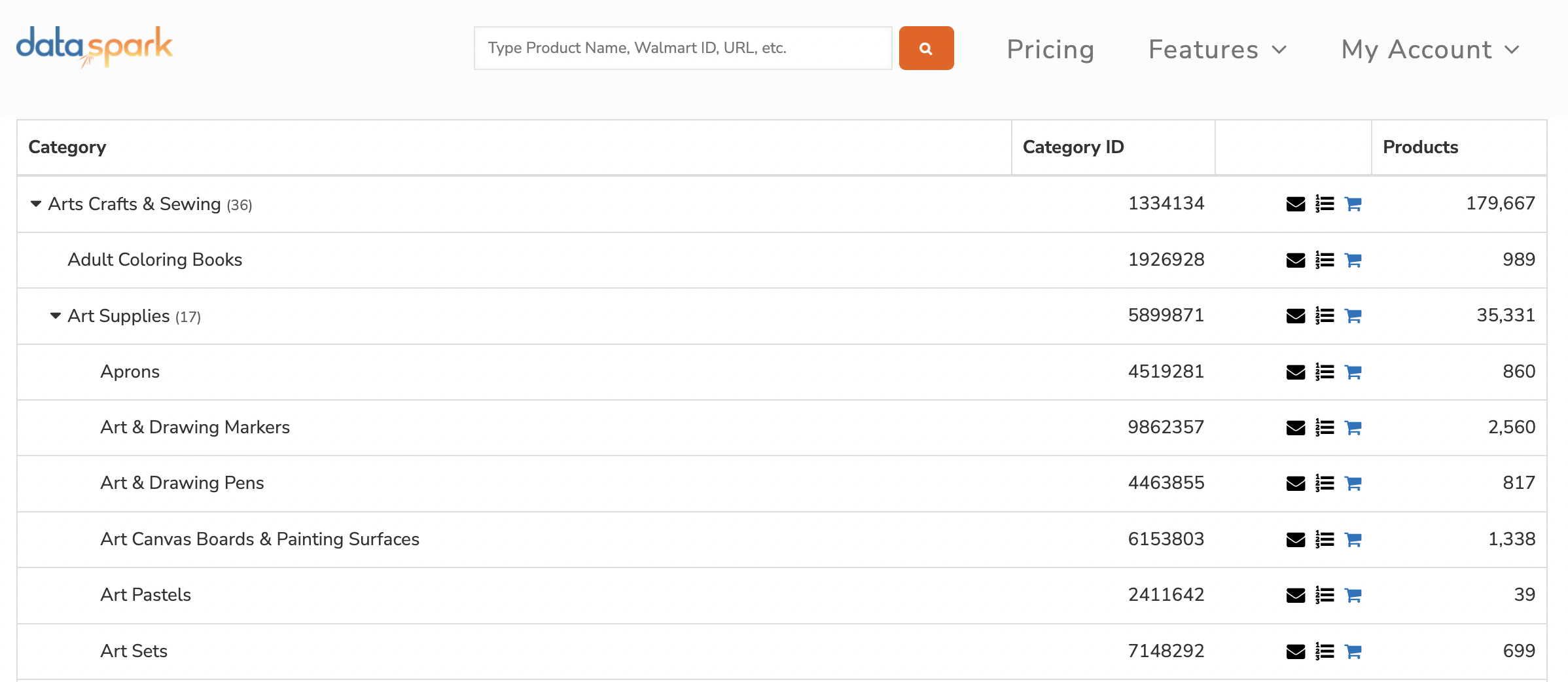The height and width of the screenshot is (682, 1568).
Task: Click envelope icon for Art Canvas Boards row
Action: [1295, 540]
